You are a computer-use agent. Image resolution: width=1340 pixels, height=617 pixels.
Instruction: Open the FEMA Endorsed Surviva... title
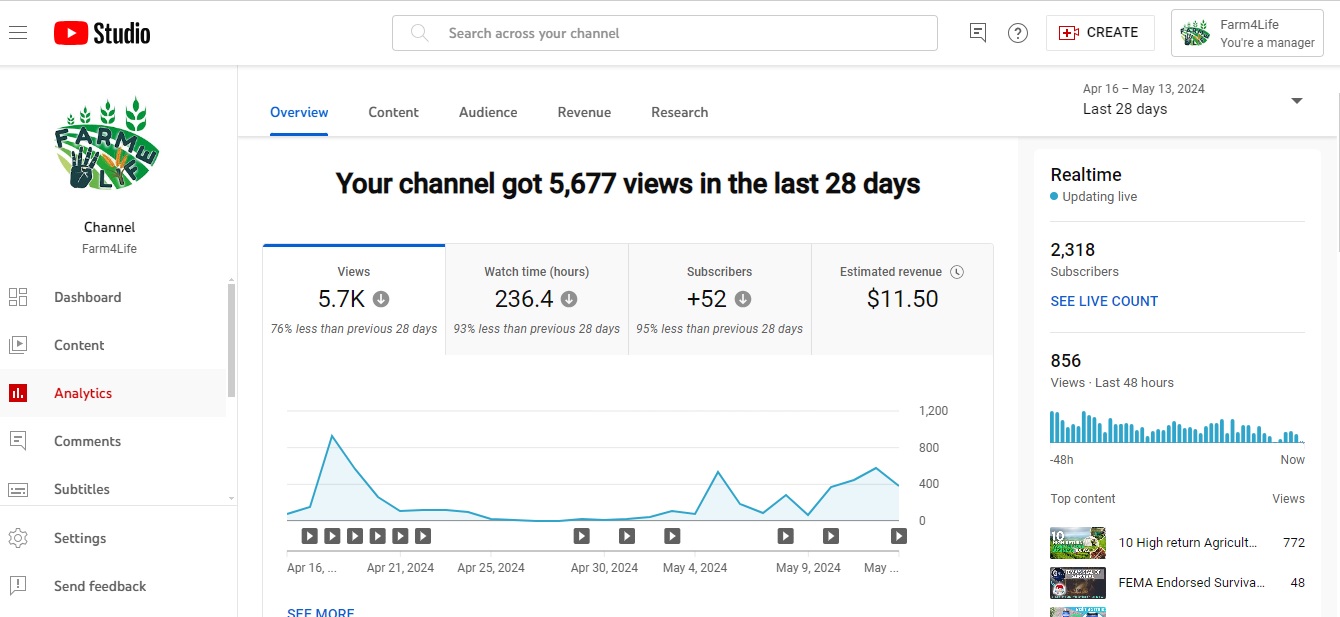[x=1191, y=582]
